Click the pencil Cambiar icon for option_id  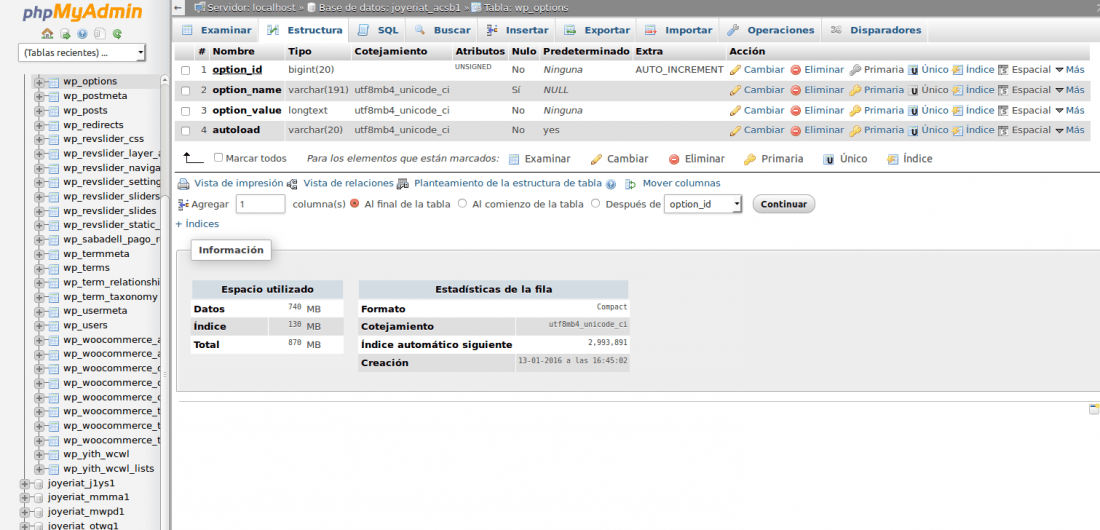point(735,70)
